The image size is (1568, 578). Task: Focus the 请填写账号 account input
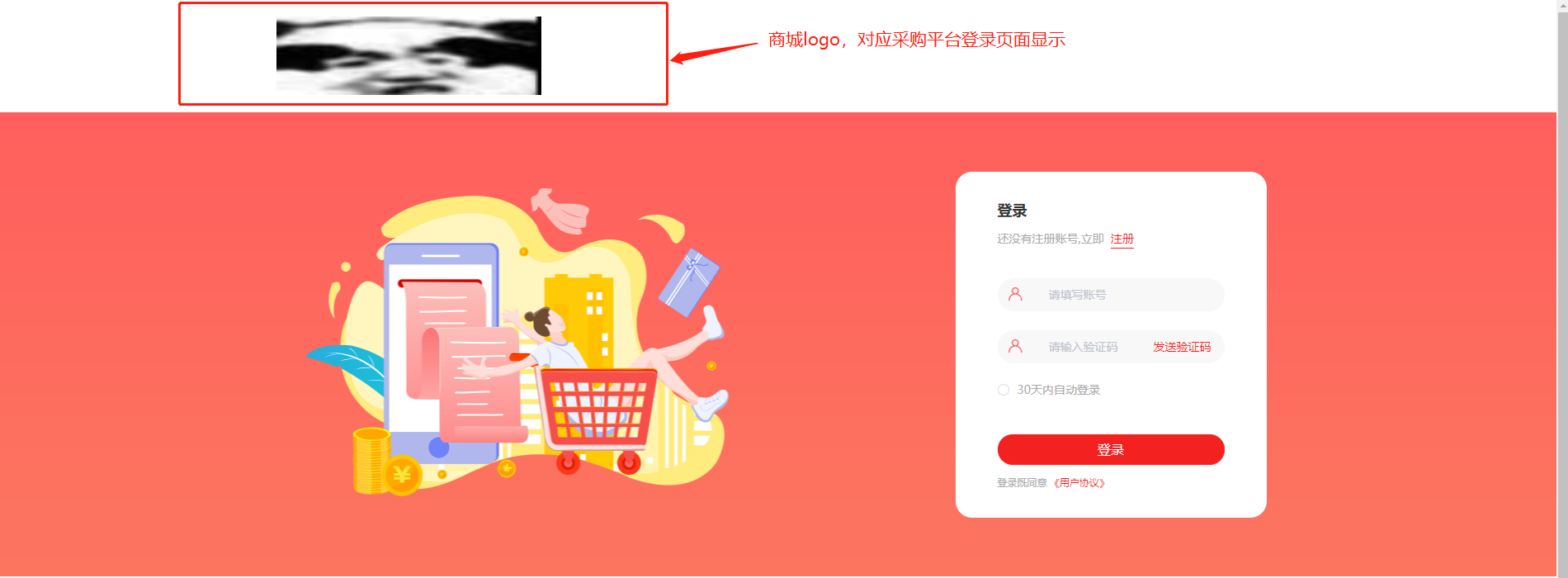click(x=1111, y=295)
